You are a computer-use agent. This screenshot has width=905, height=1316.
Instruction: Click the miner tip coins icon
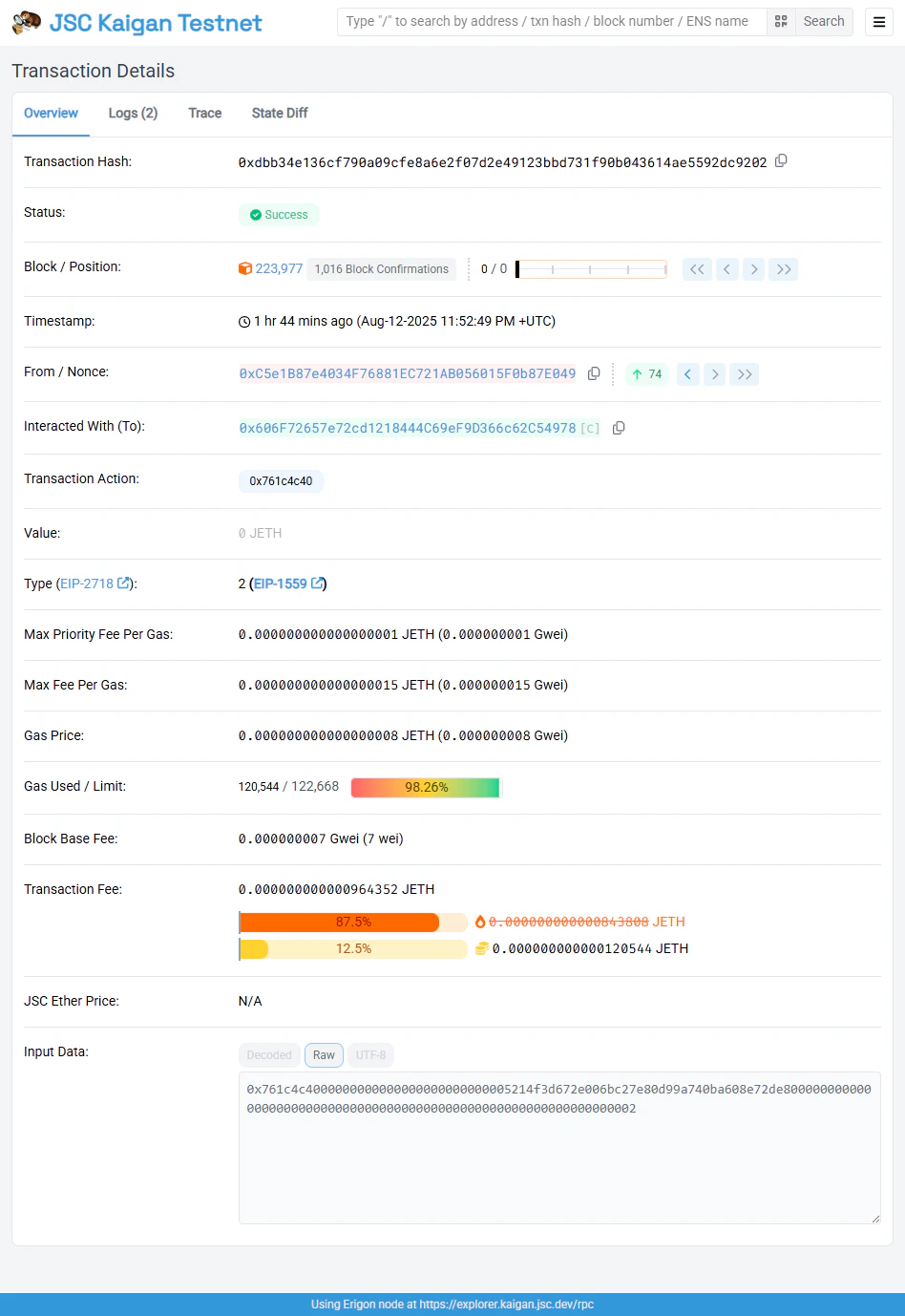[x=482, y=948]
